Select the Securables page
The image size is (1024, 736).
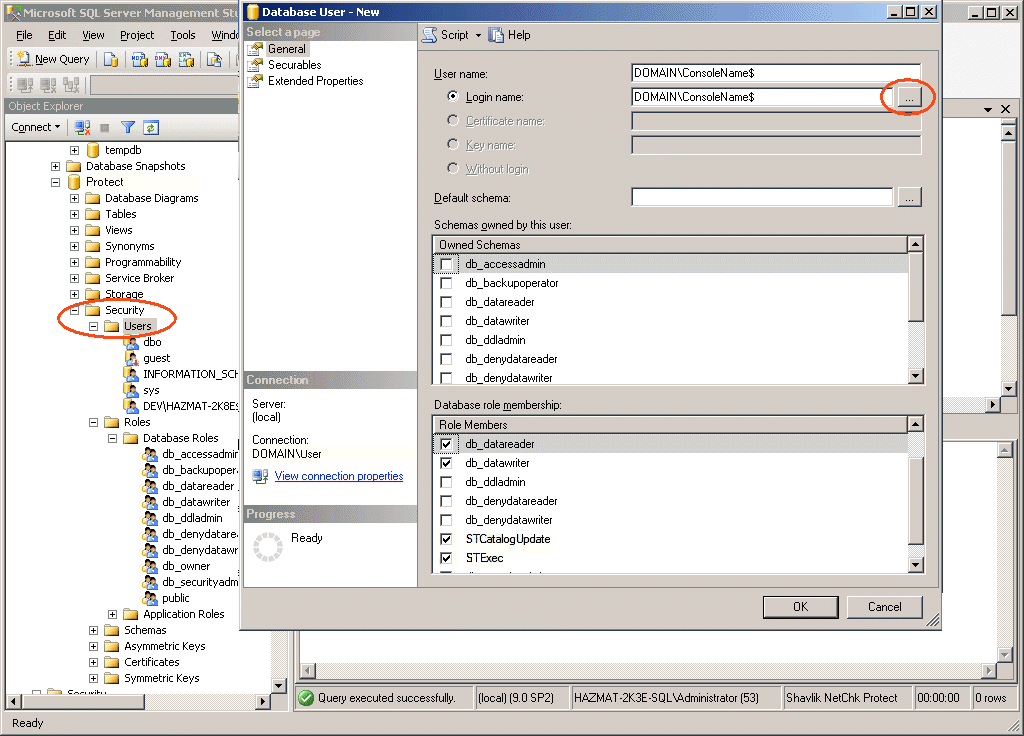click(x=295, y=65)
